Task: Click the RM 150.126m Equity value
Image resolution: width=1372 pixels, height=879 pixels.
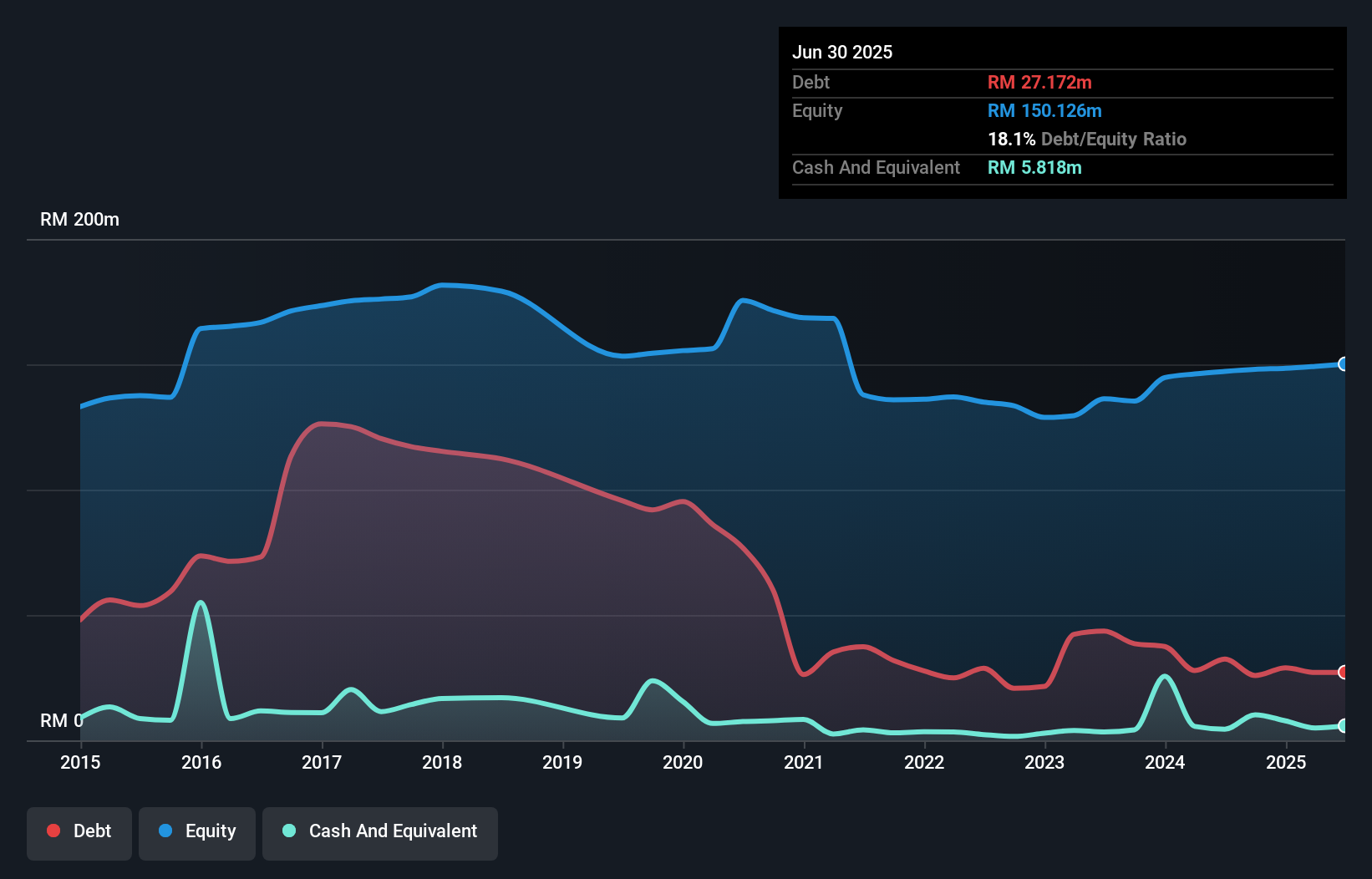Action: tap(1044, 110)
